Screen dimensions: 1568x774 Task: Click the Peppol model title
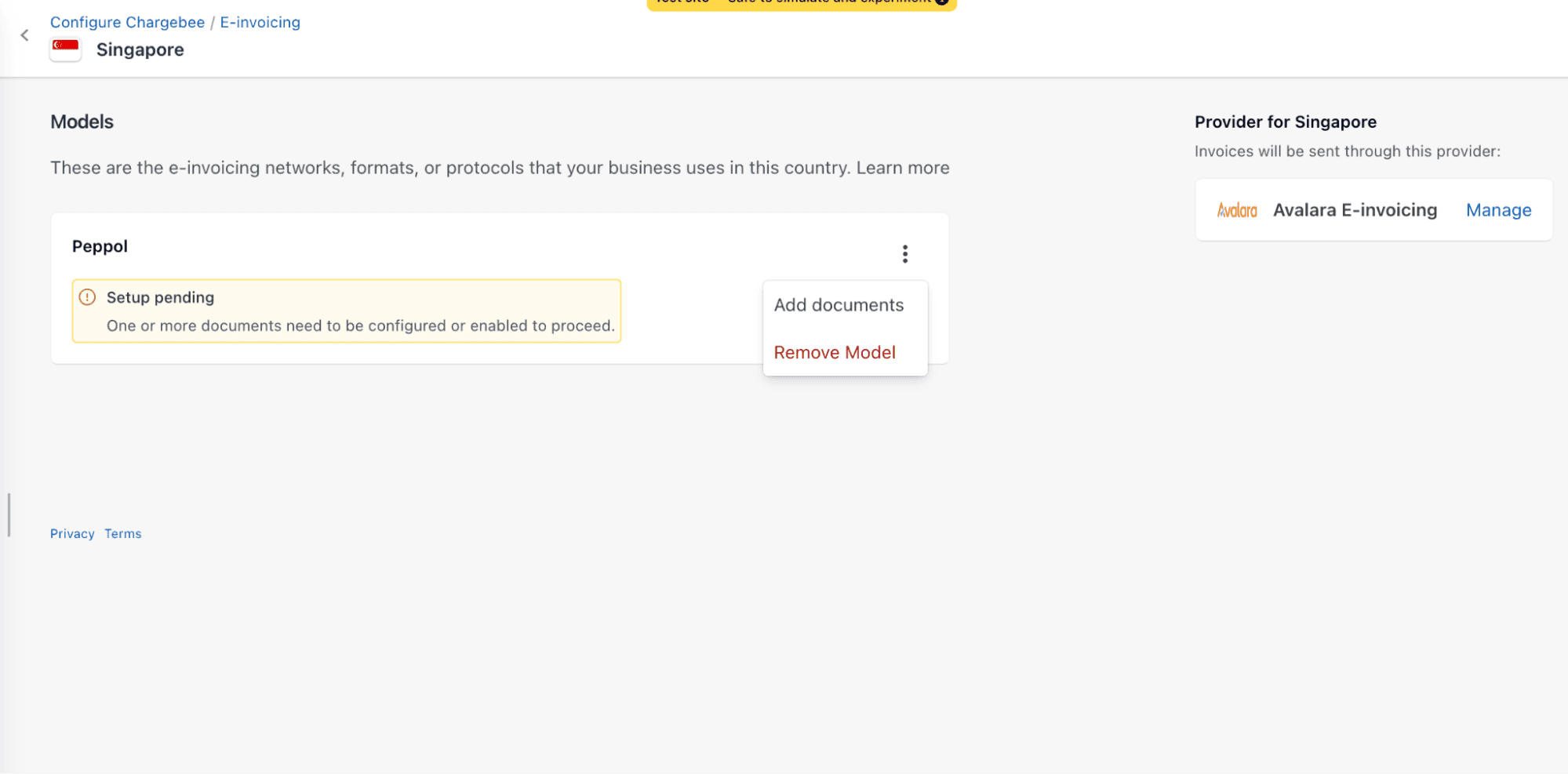pos(100,246)
